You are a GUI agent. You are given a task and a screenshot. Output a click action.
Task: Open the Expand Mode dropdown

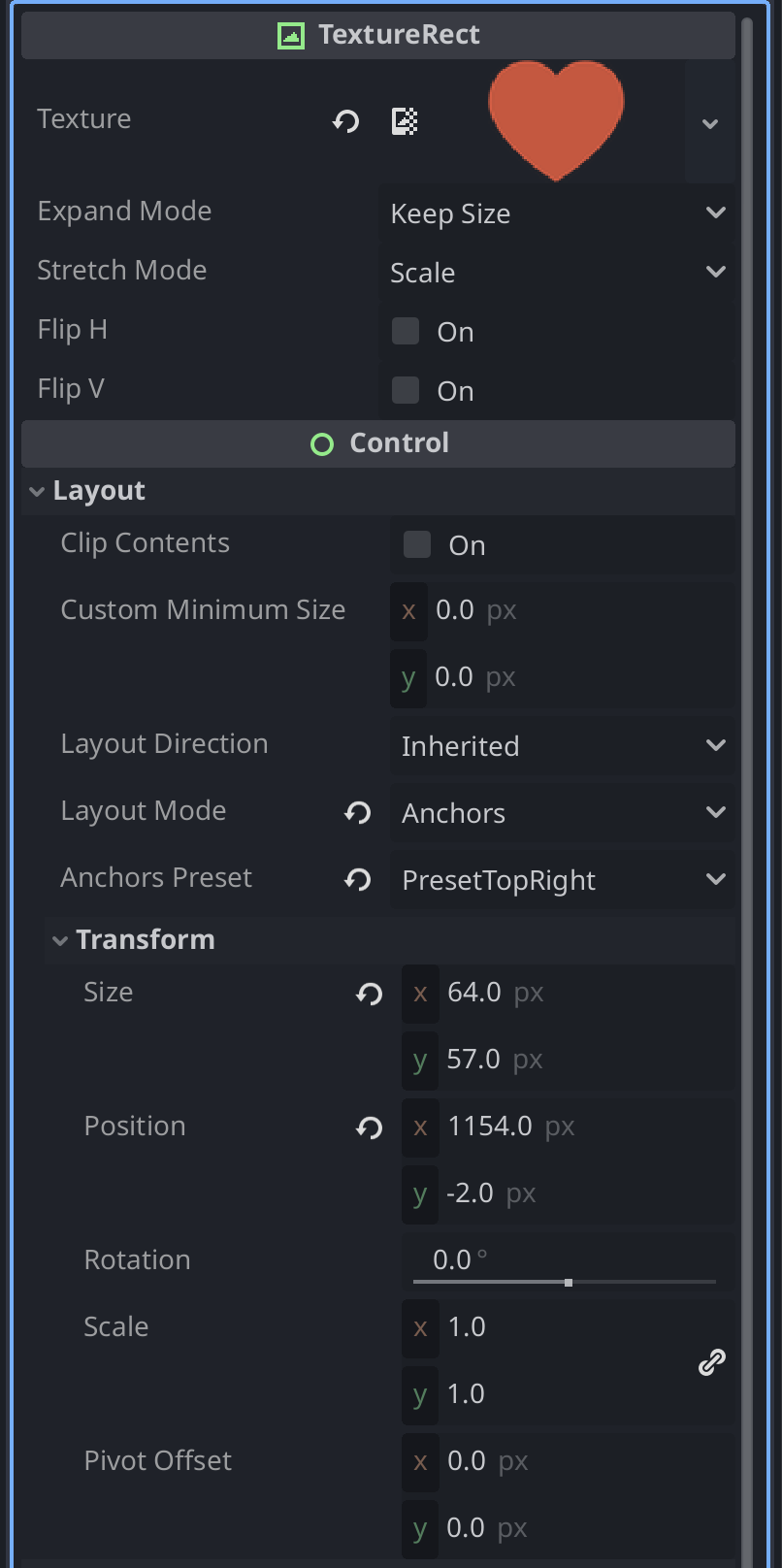click(x=558, y=213)
